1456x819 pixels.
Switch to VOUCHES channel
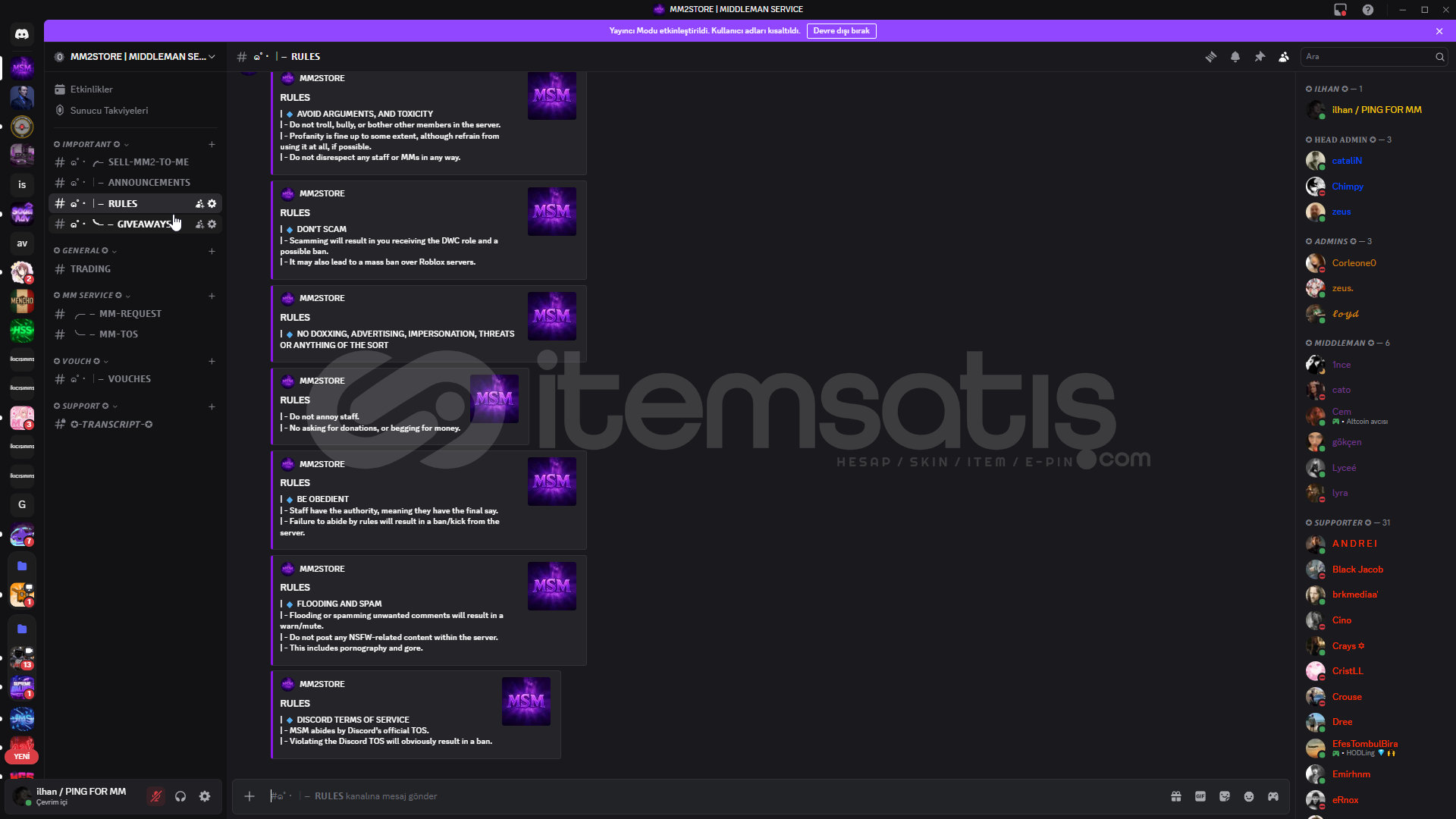[135, 379]
